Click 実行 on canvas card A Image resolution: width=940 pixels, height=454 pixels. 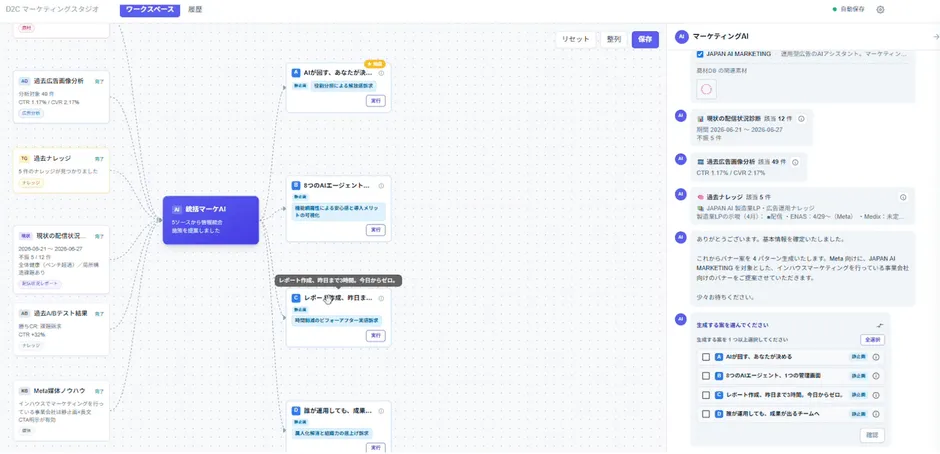pos(375,101)
